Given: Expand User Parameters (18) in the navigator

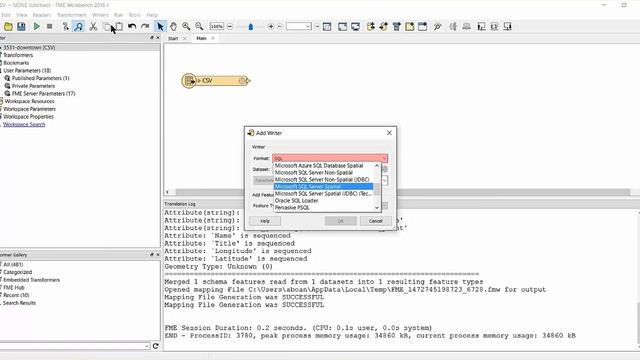Looking at the screenshot, I should pyautogui.click(x=27, y=70).
